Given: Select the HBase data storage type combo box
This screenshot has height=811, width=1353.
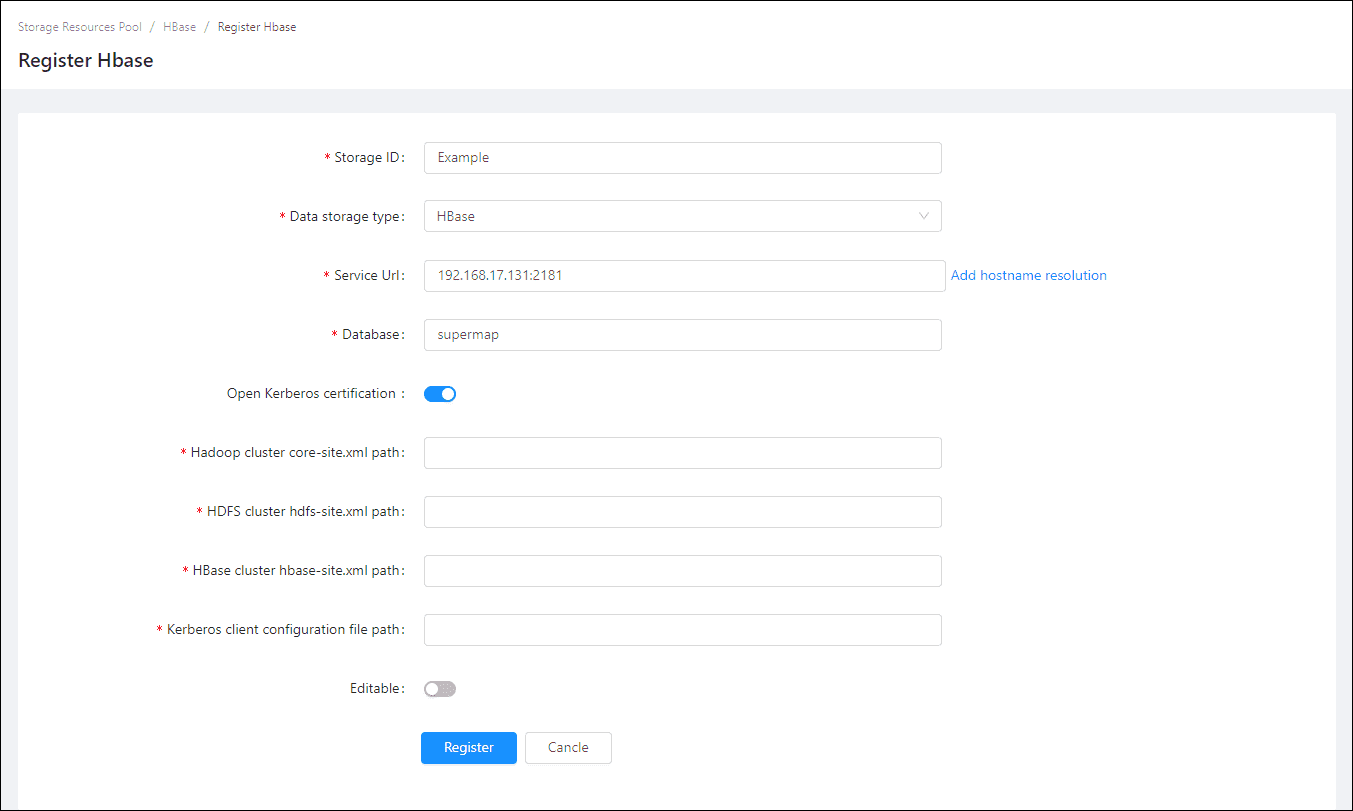Looking at the screenshot, I should [670, 216].
